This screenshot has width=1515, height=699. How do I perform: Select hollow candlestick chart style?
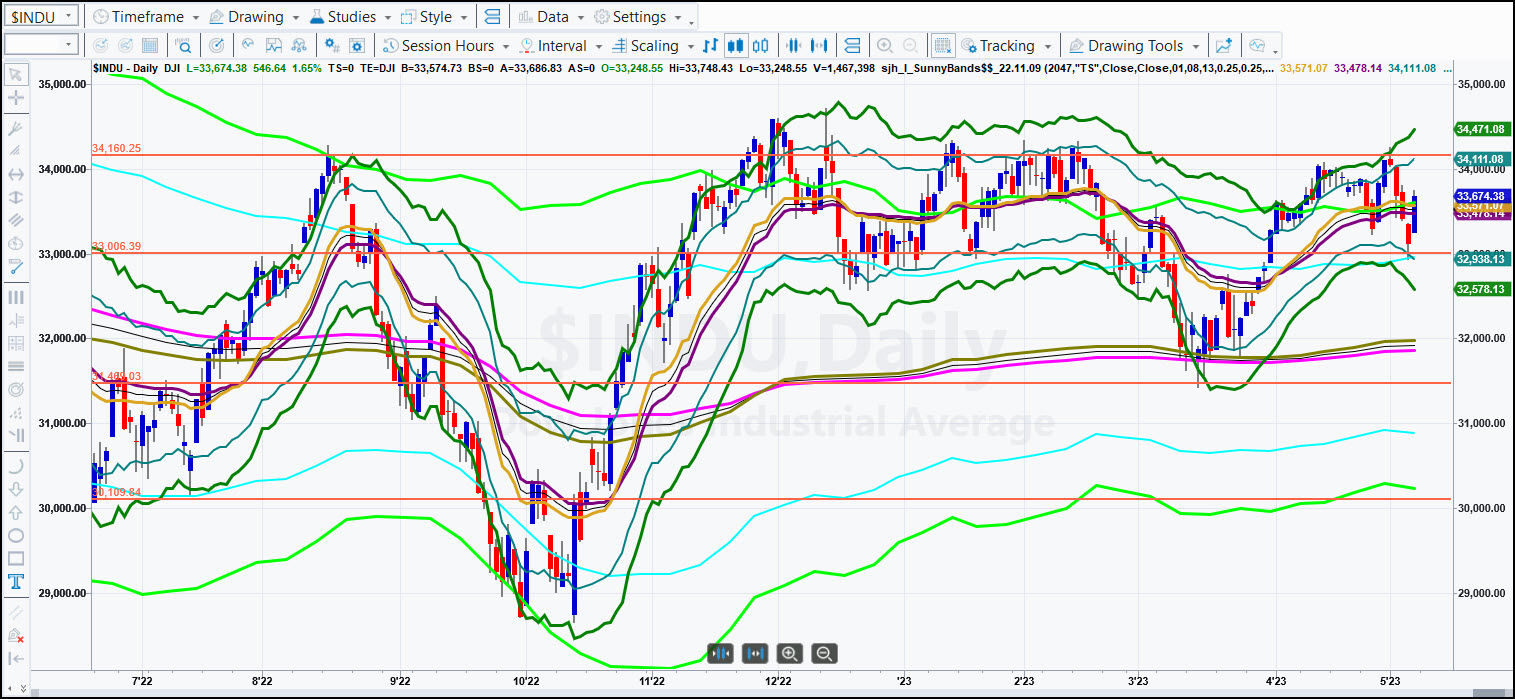pos(761,45)
